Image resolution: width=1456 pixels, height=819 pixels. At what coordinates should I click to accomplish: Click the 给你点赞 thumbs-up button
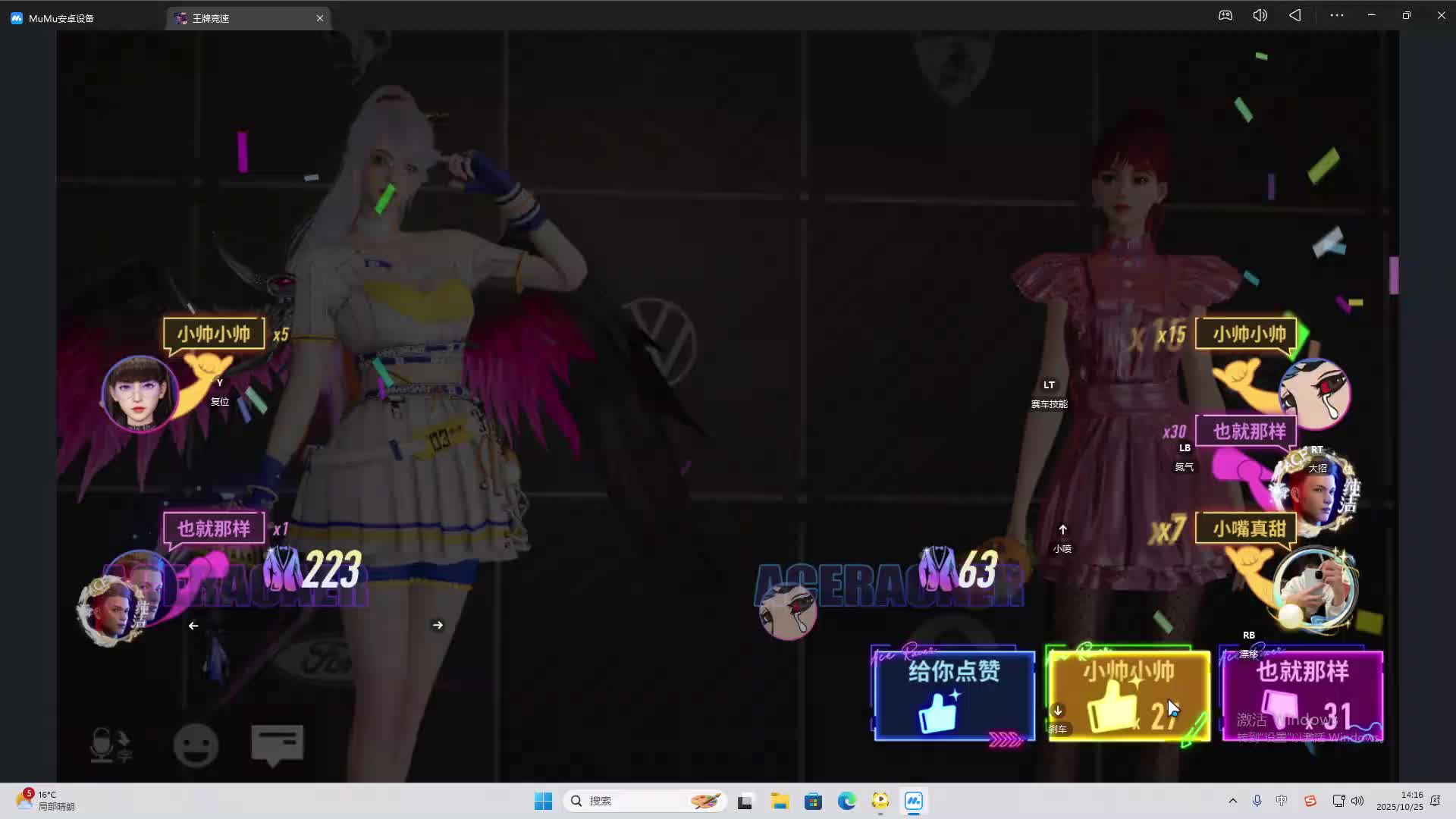pyautogui.click(x=954, y=695)
